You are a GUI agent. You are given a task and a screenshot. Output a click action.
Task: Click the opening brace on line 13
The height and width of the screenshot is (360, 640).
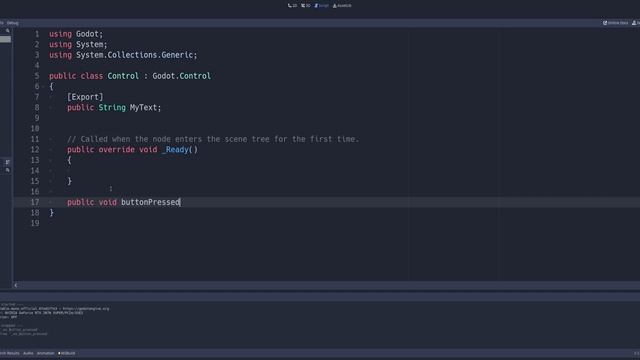coord(69,160)
